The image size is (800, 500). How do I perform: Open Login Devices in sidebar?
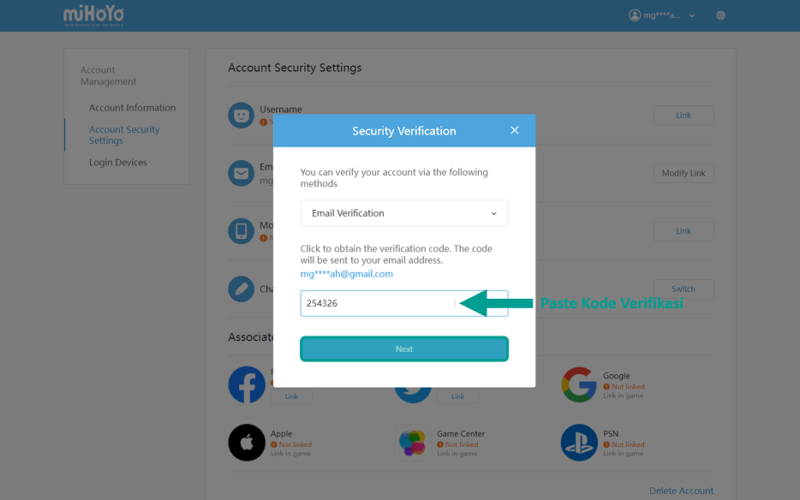coord(118,162)
